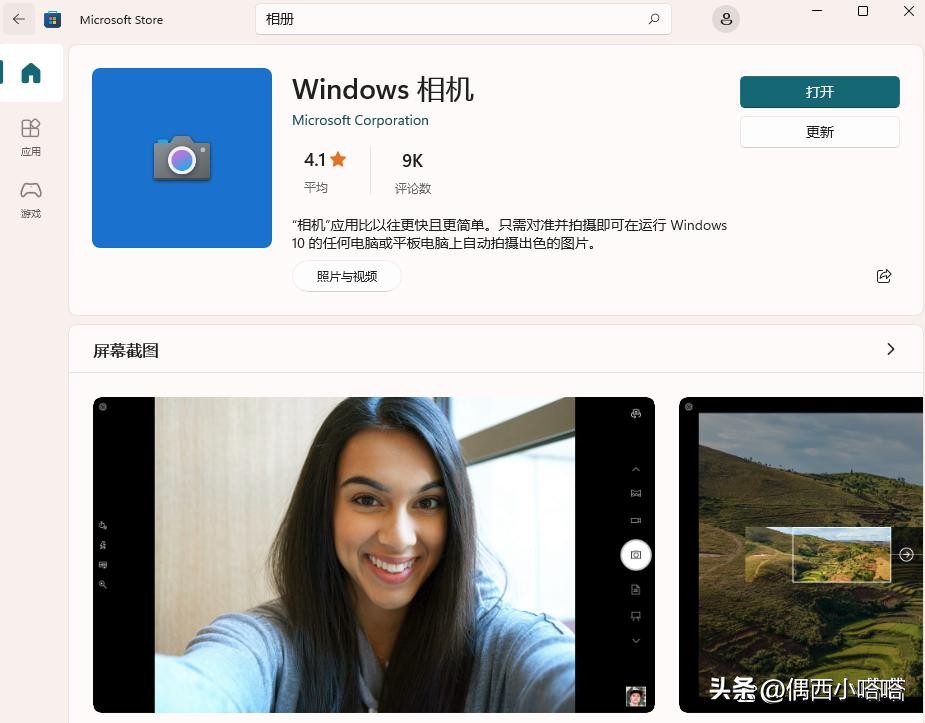Click the right arrow on the screenshot carousel
This screenshot has height=723, width=925.
906,554
